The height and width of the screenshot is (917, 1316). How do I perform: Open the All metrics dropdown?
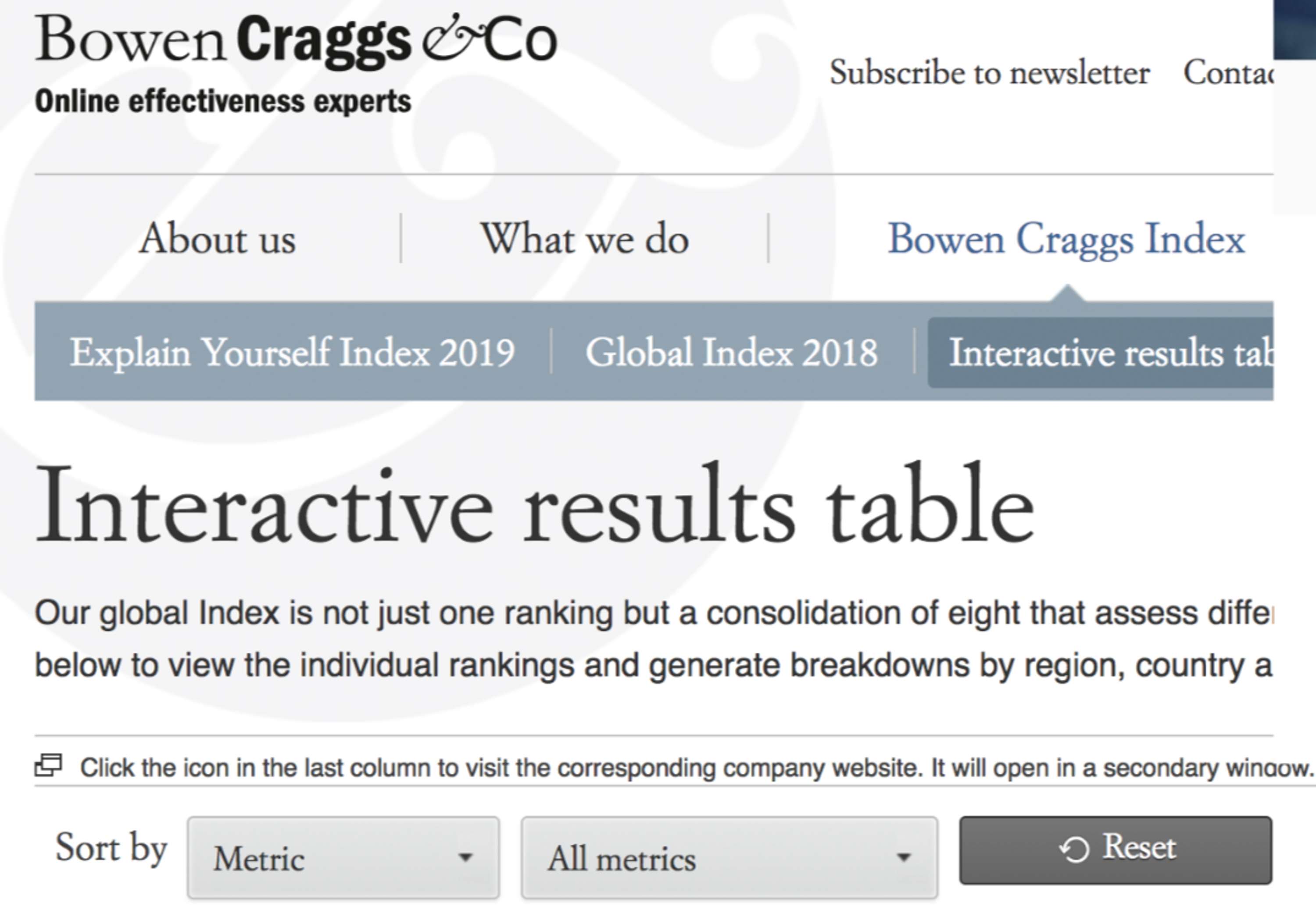729,858
